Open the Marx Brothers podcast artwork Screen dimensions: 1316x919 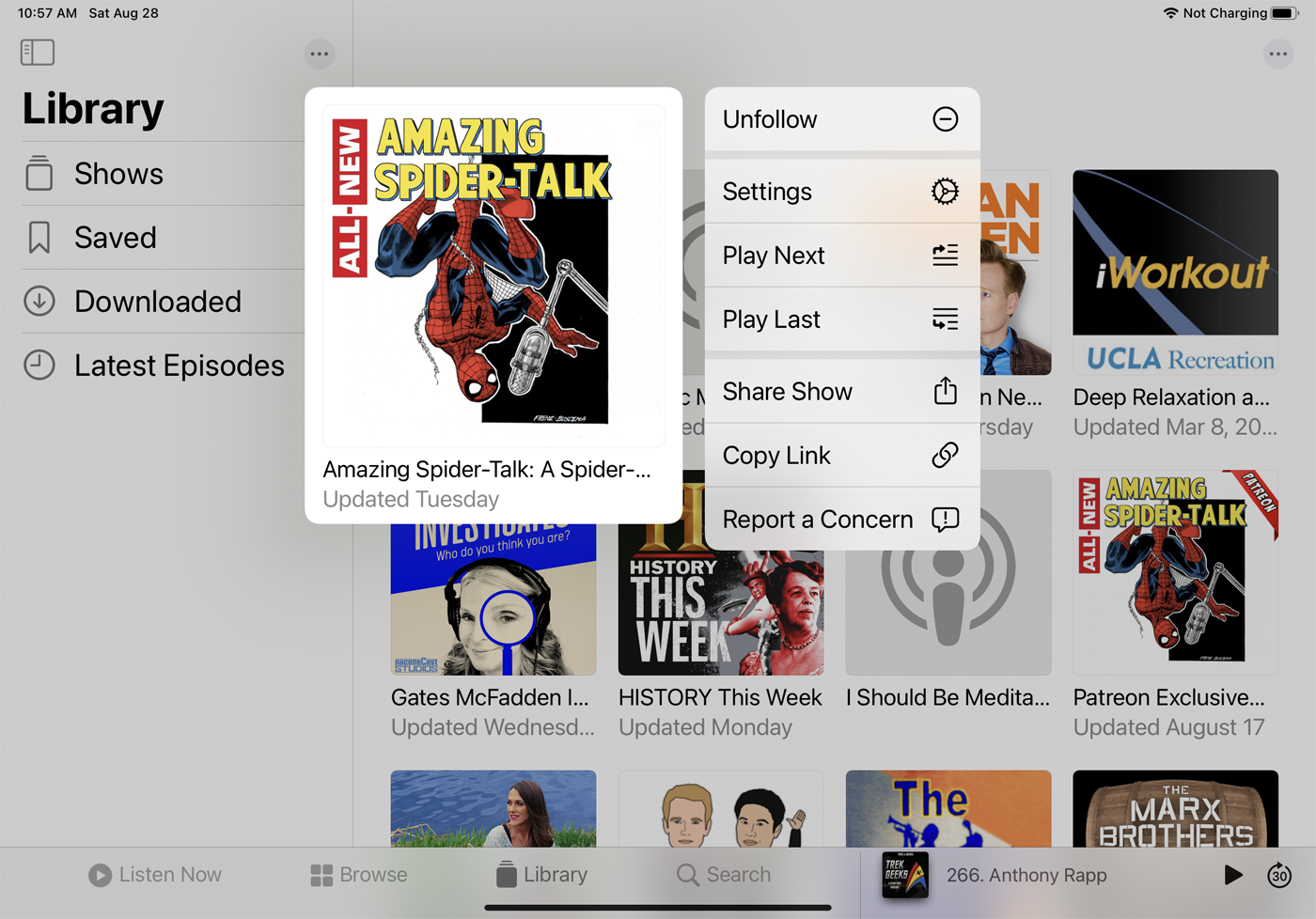coord(1175,808)
